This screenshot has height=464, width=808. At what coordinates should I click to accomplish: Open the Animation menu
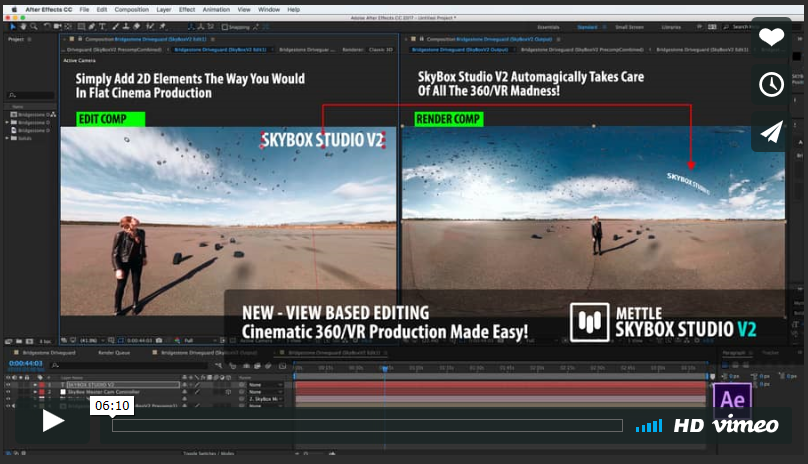pos(216,9)
